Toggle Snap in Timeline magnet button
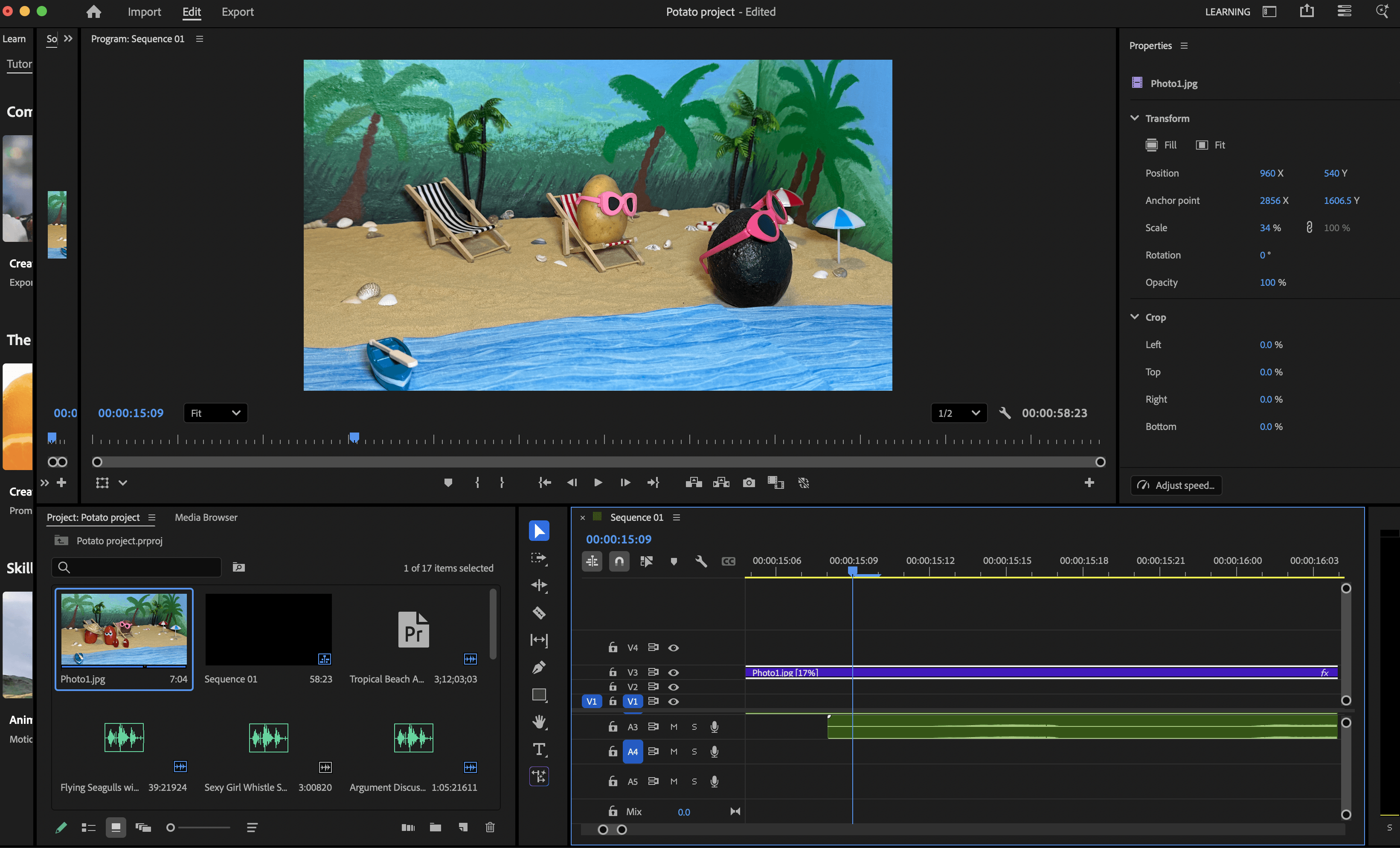The height and width of the screenshot is (848, 1400). tap(619, 561)
